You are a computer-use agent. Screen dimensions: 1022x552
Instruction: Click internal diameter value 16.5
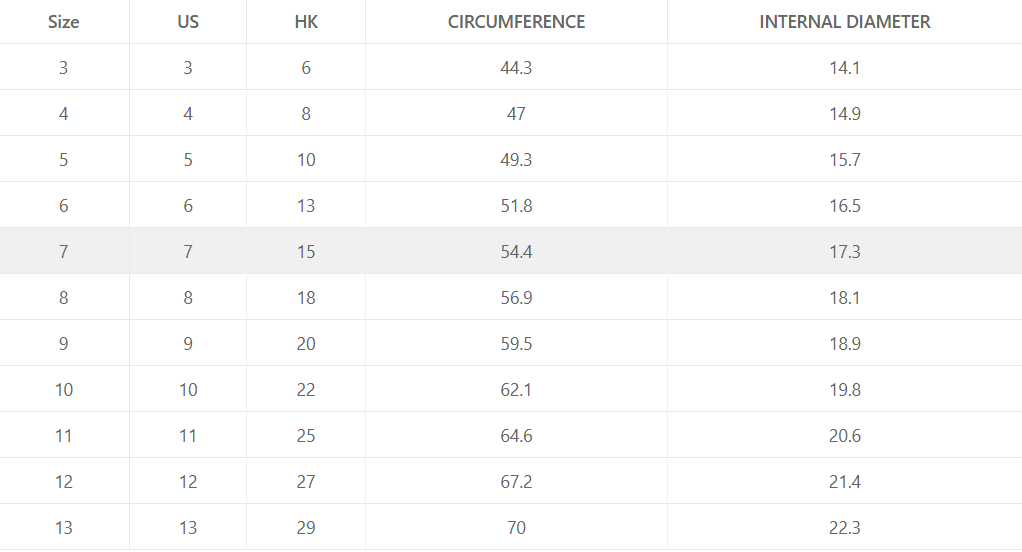click(x=845, y=206)
